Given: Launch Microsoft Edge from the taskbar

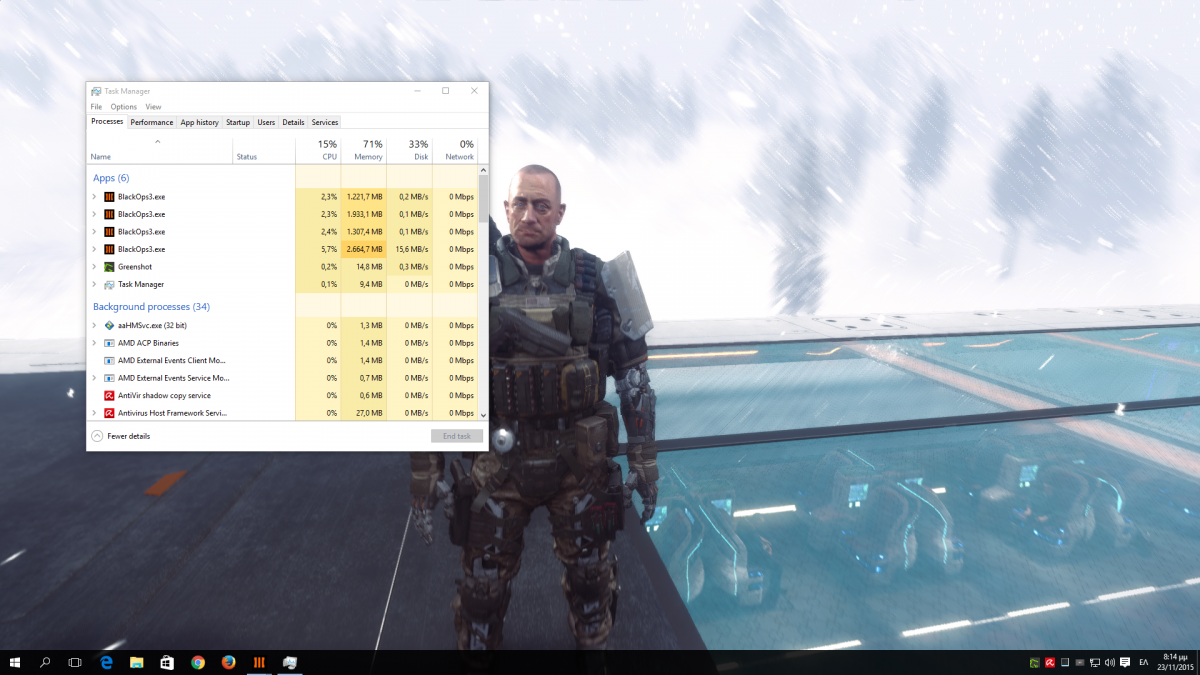Looking at the screenshot, I should pyautogui.click(x=106, y=662).
